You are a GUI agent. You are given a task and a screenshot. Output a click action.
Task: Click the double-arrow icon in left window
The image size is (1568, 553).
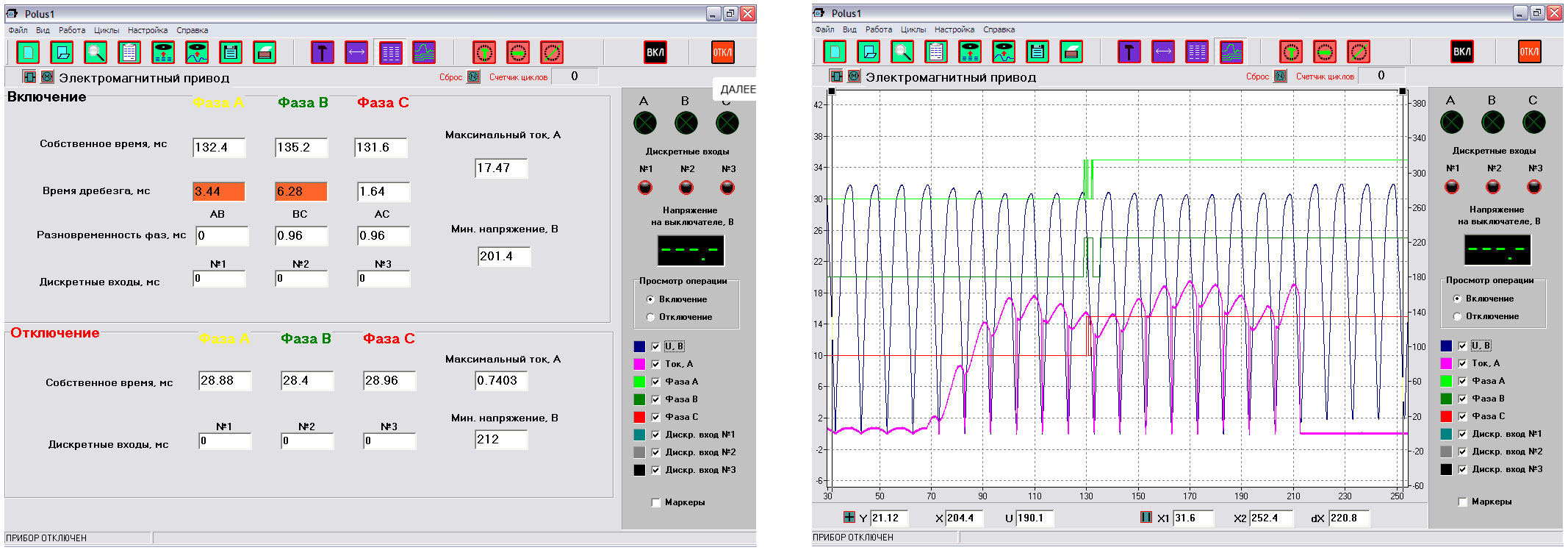(x=356, y=52)
